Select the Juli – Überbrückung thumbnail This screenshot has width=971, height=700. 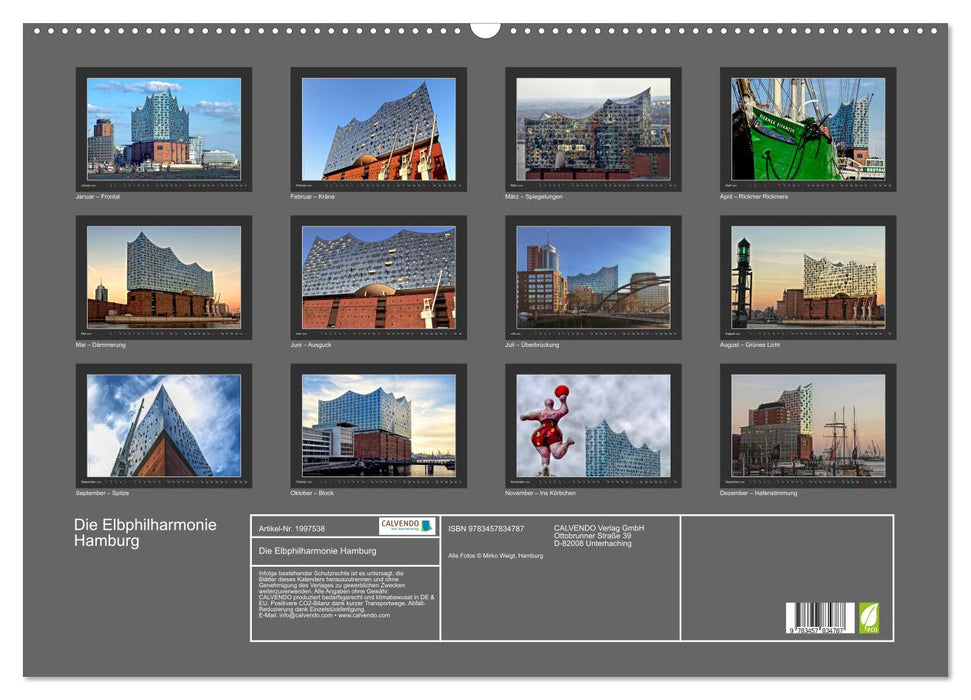(593, 280)
